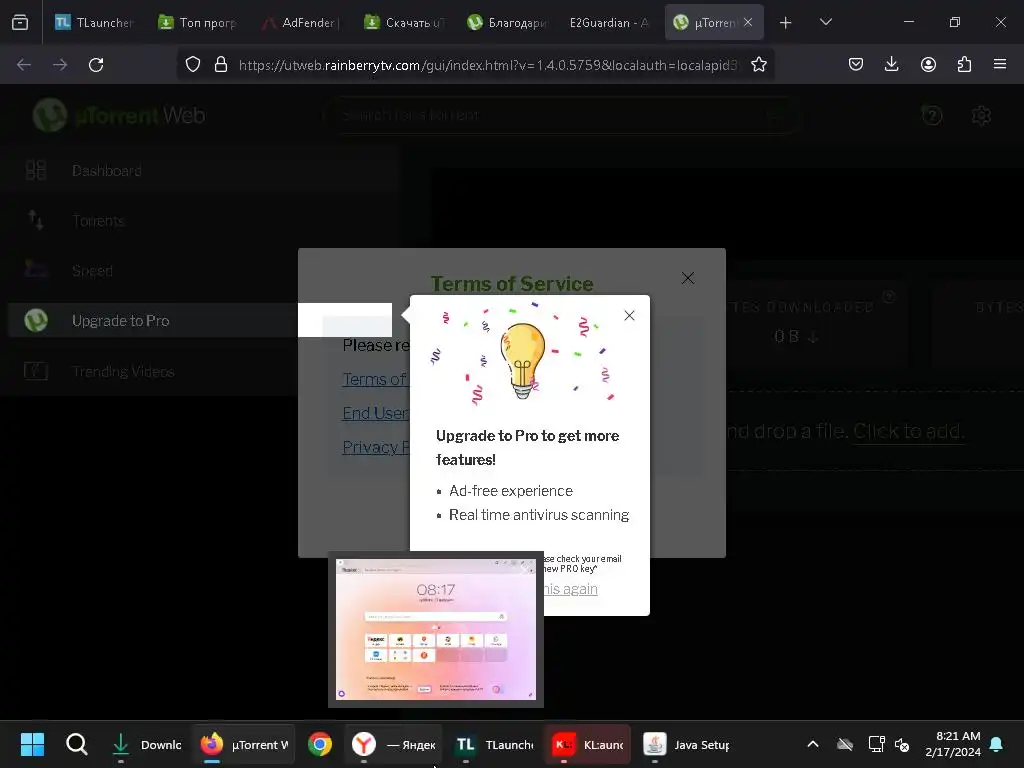
Task: Select the Firefox µTorrent taskbar button
Action: point(244,744)
